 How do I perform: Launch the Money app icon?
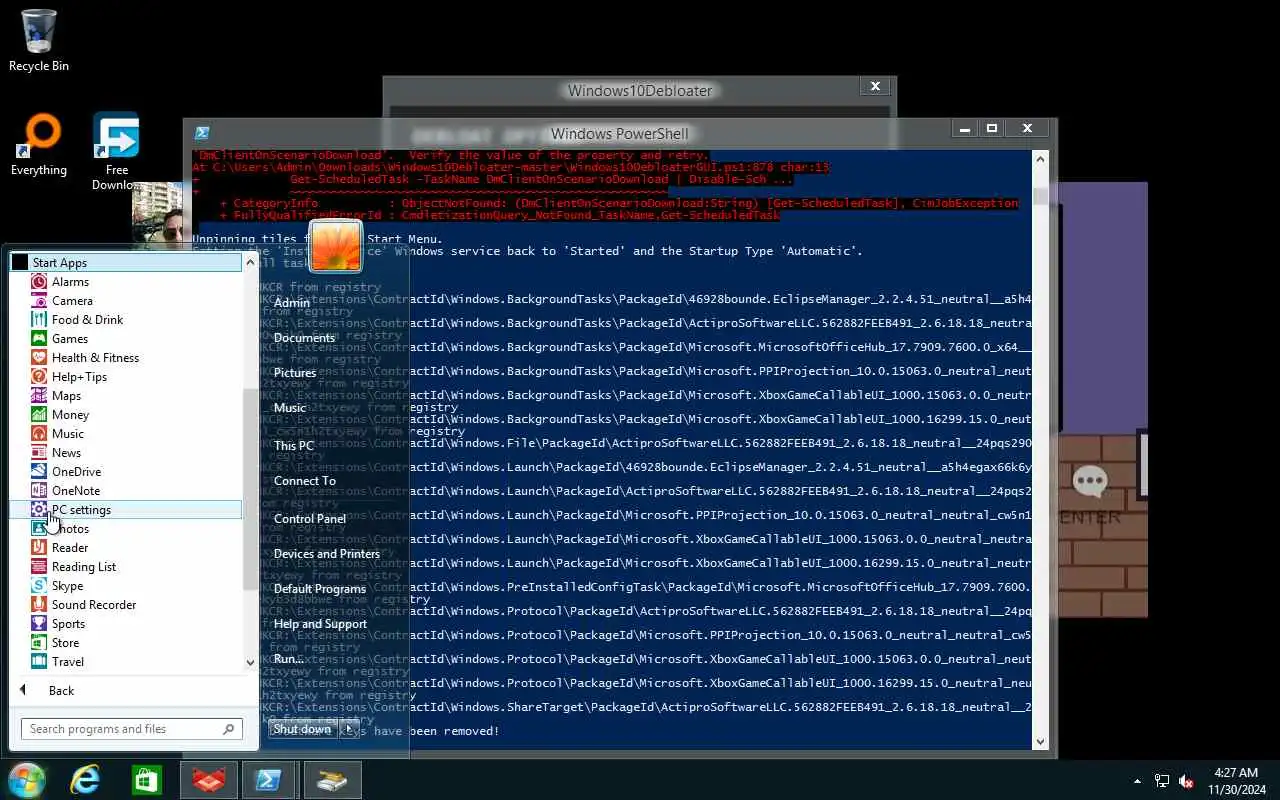tap(39, 415)
